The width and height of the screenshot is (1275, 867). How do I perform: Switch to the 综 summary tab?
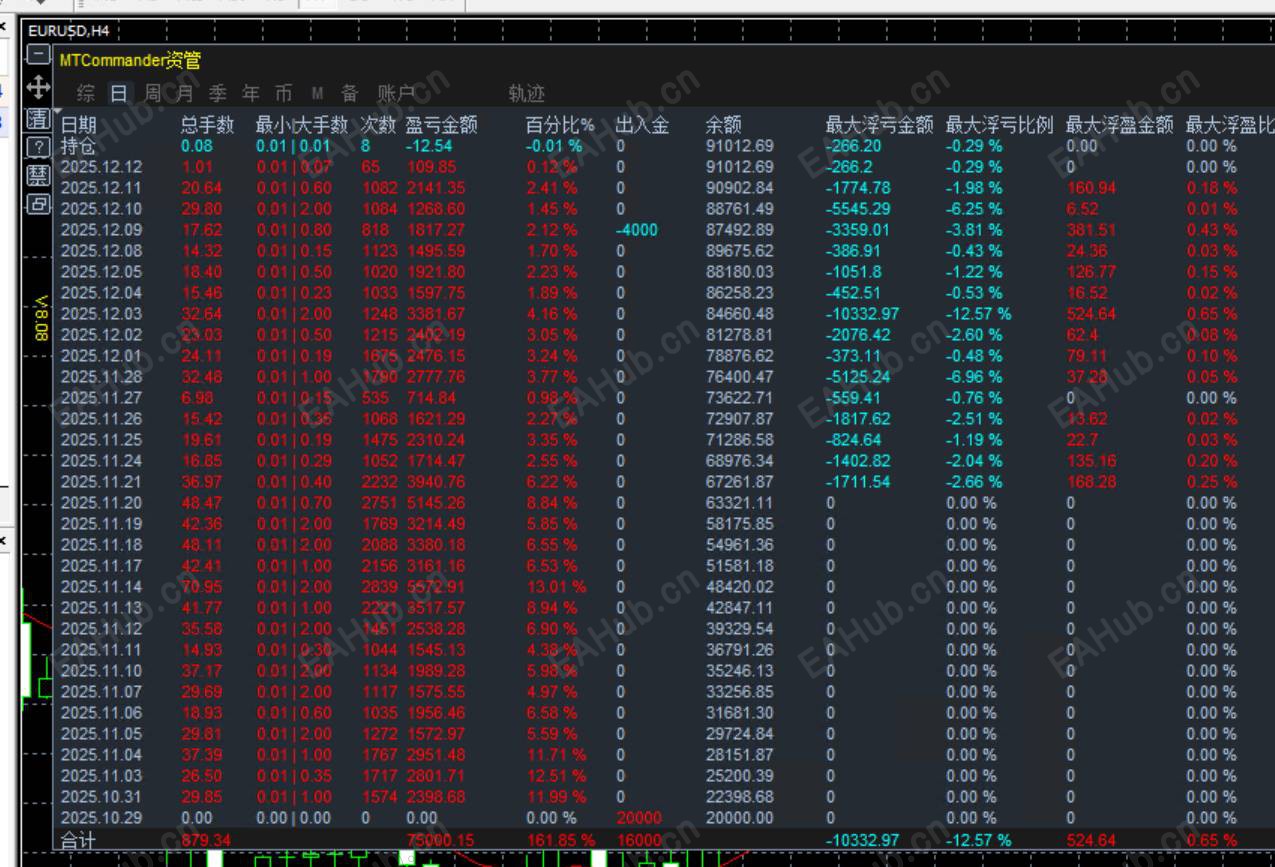86,94
